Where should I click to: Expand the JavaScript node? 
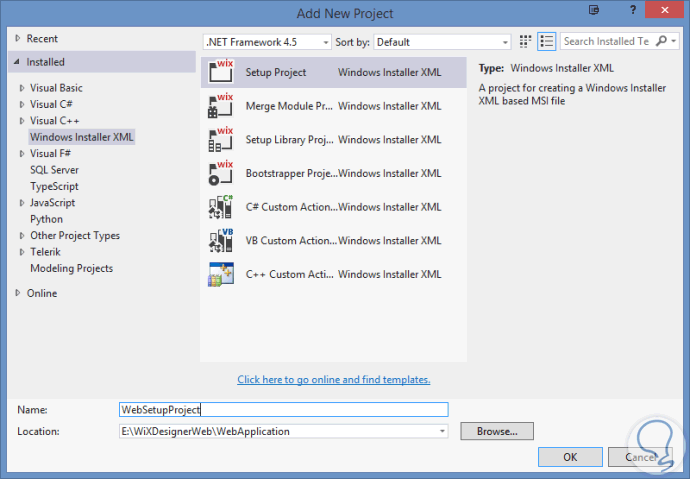point(22,203)
